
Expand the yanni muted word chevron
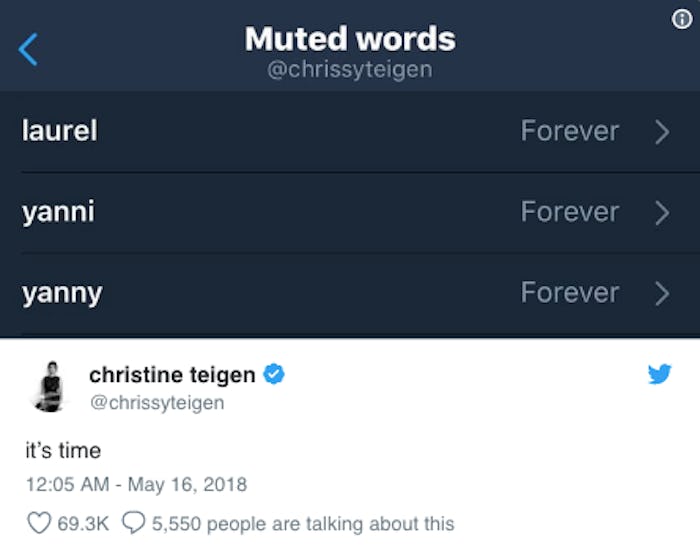[661, 212]
